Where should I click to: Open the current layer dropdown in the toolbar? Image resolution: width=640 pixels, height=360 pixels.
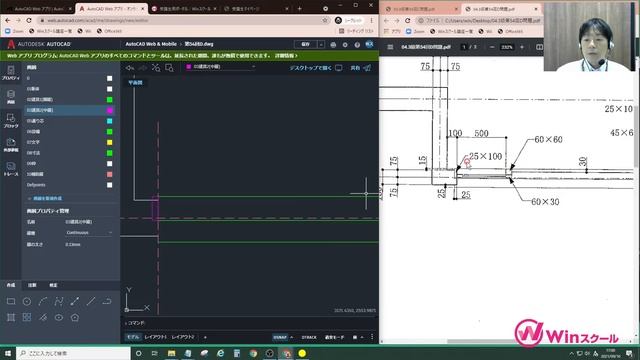tap(221, 67)
